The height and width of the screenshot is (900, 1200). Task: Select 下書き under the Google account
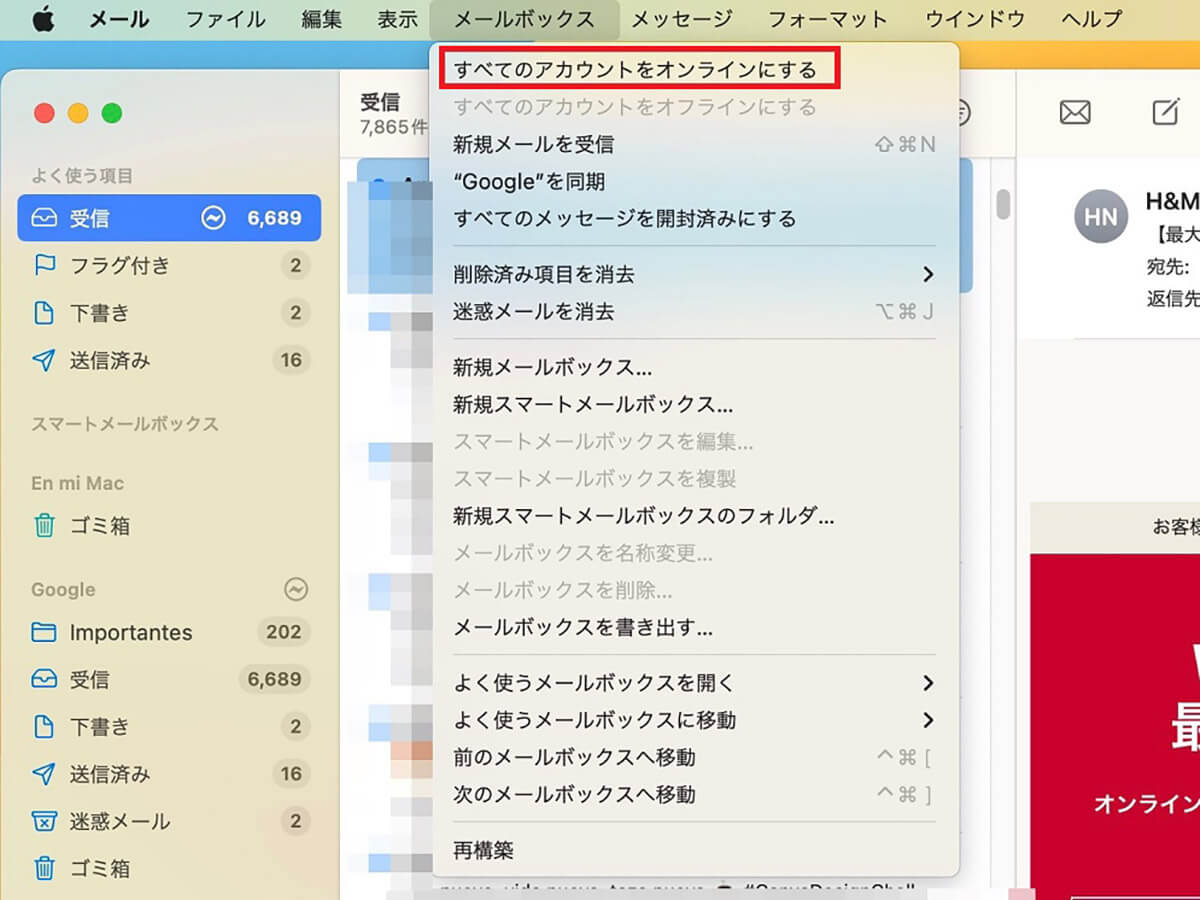click(169, 727)
